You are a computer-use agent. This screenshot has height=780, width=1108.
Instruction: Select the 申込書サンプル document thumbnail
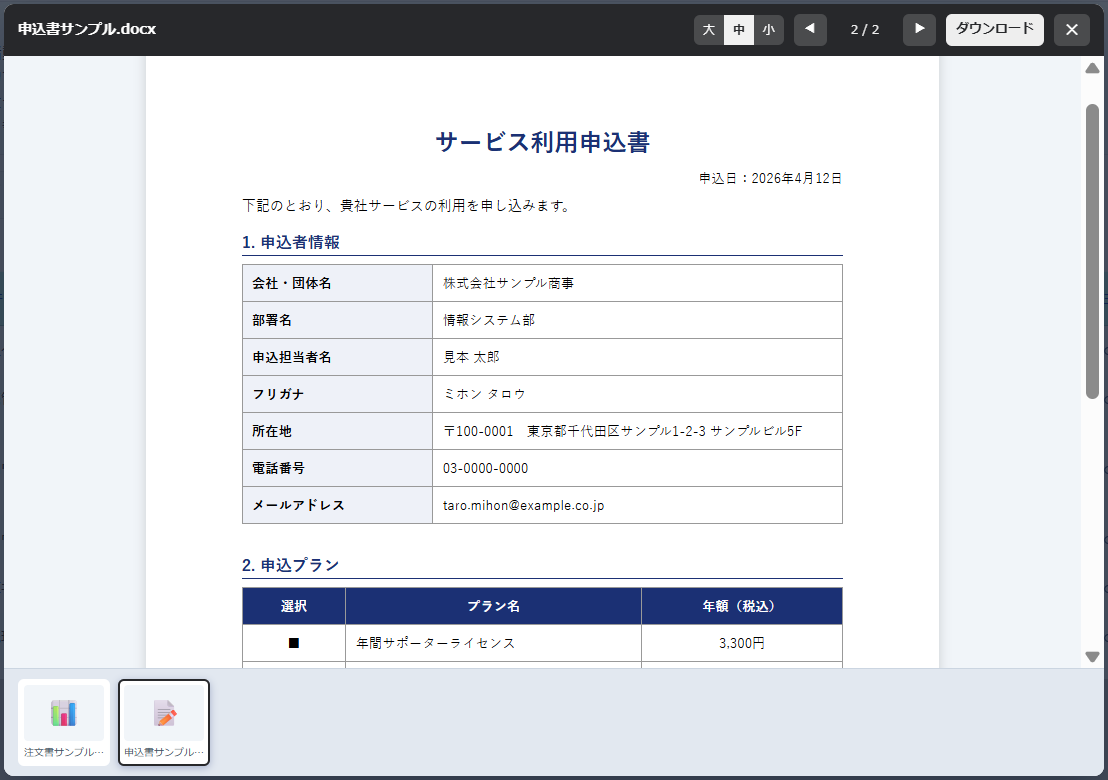coord(164,722)
